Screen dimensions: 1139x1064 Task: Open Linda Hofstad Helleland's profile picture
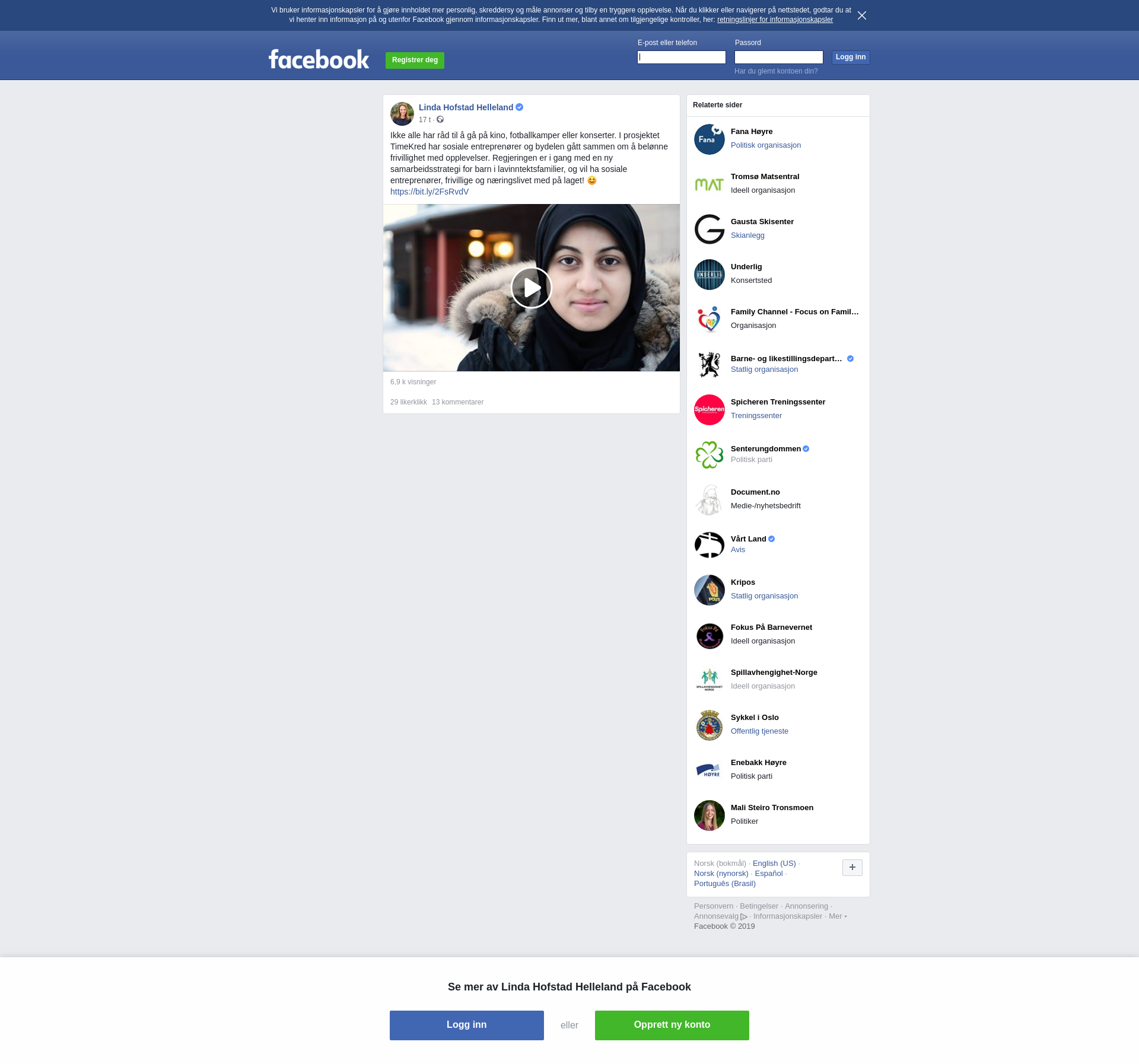tap(402, 114)
